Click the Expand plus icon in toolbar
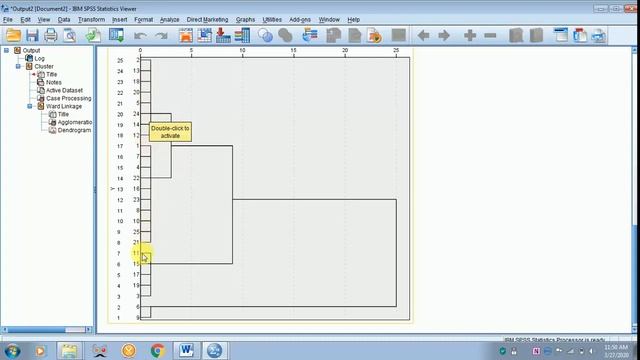This screenshot has height=360, width=640. click(470, 36)
